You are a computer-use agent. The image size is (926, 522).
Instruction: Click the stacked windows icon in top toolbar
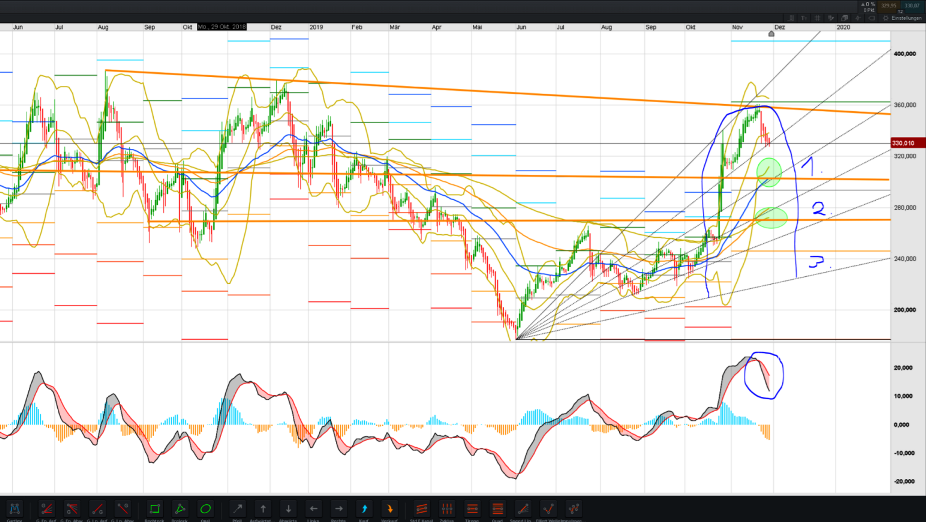point(845,18)
